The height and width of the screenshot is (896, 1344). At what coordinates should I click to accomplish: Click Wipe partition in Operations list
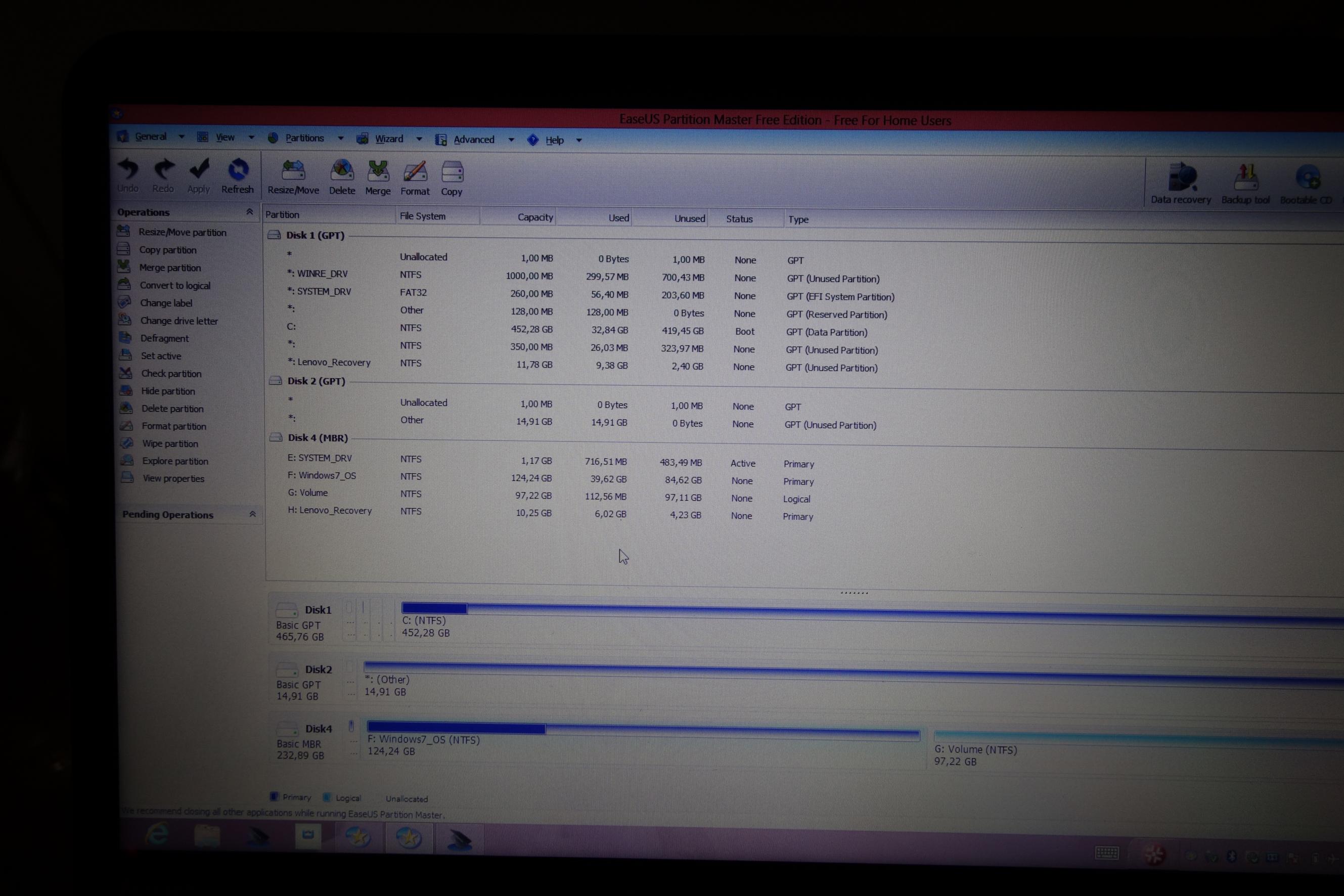(170, 443)
